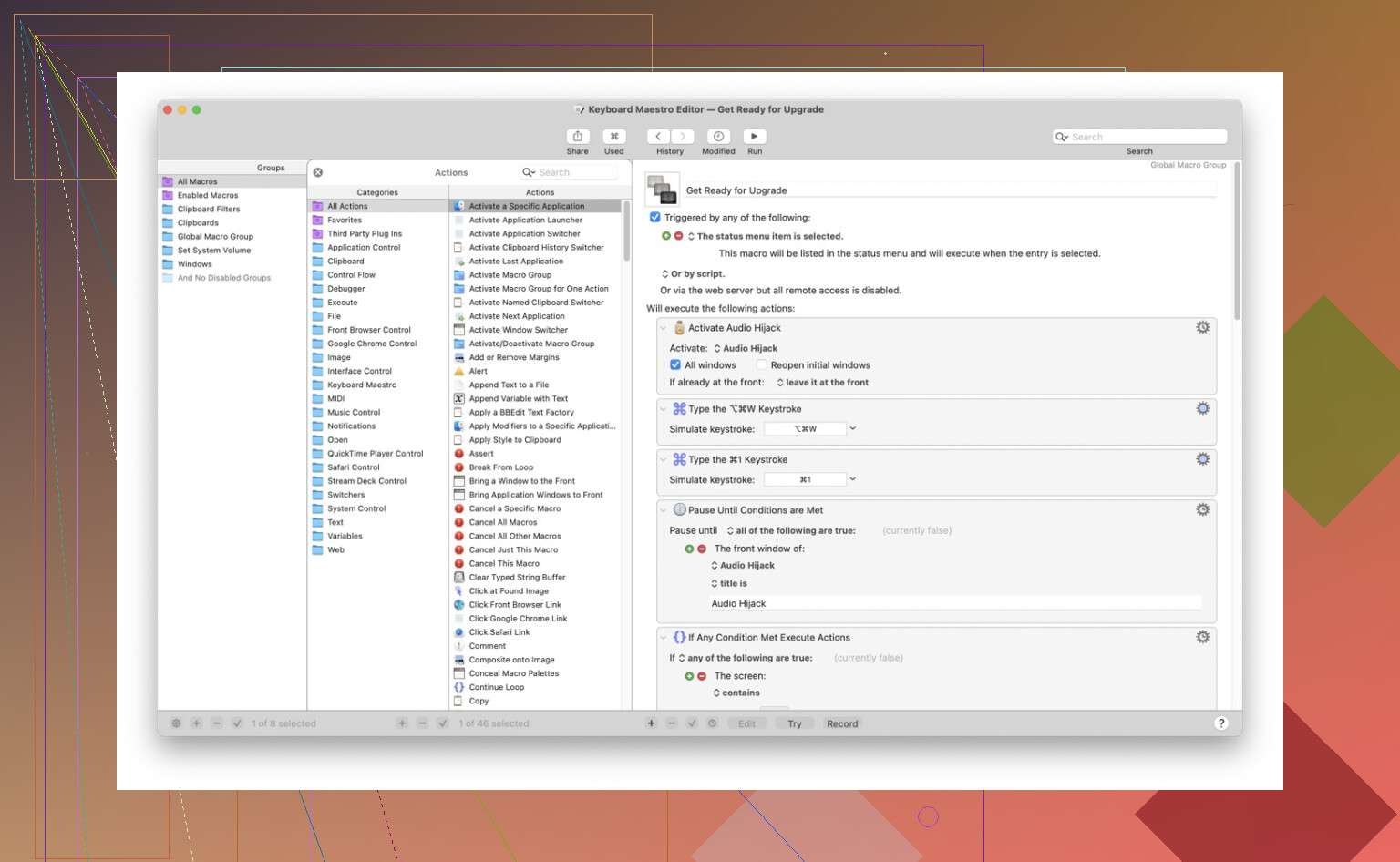Click the macro name field 'Get Ready for Upgrade'

(x=948, y=190)
